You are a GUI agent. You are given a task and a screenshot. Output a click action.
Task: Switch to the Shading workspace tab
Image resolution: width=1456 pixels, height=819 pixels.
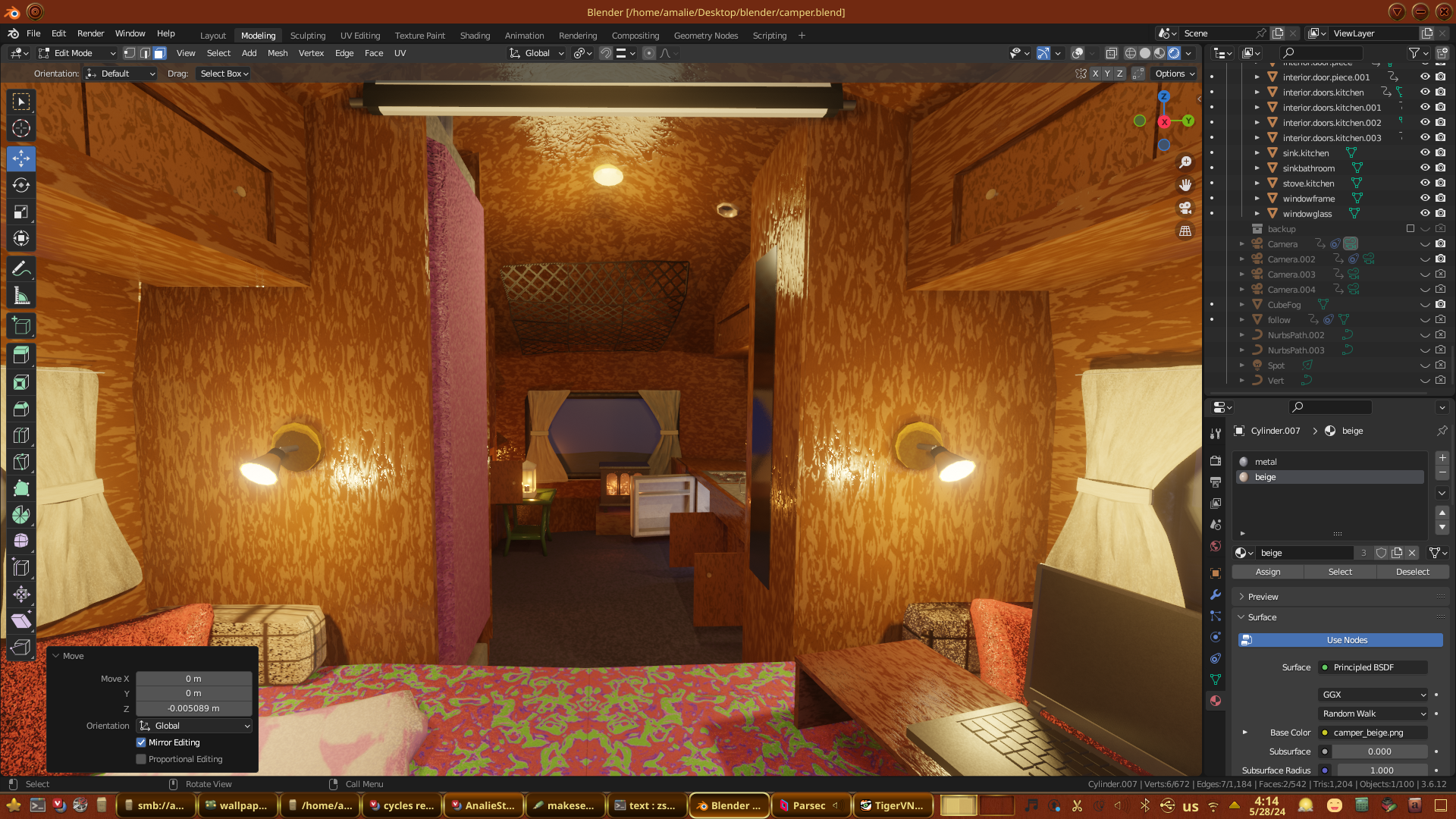click(x=475, y=36)
